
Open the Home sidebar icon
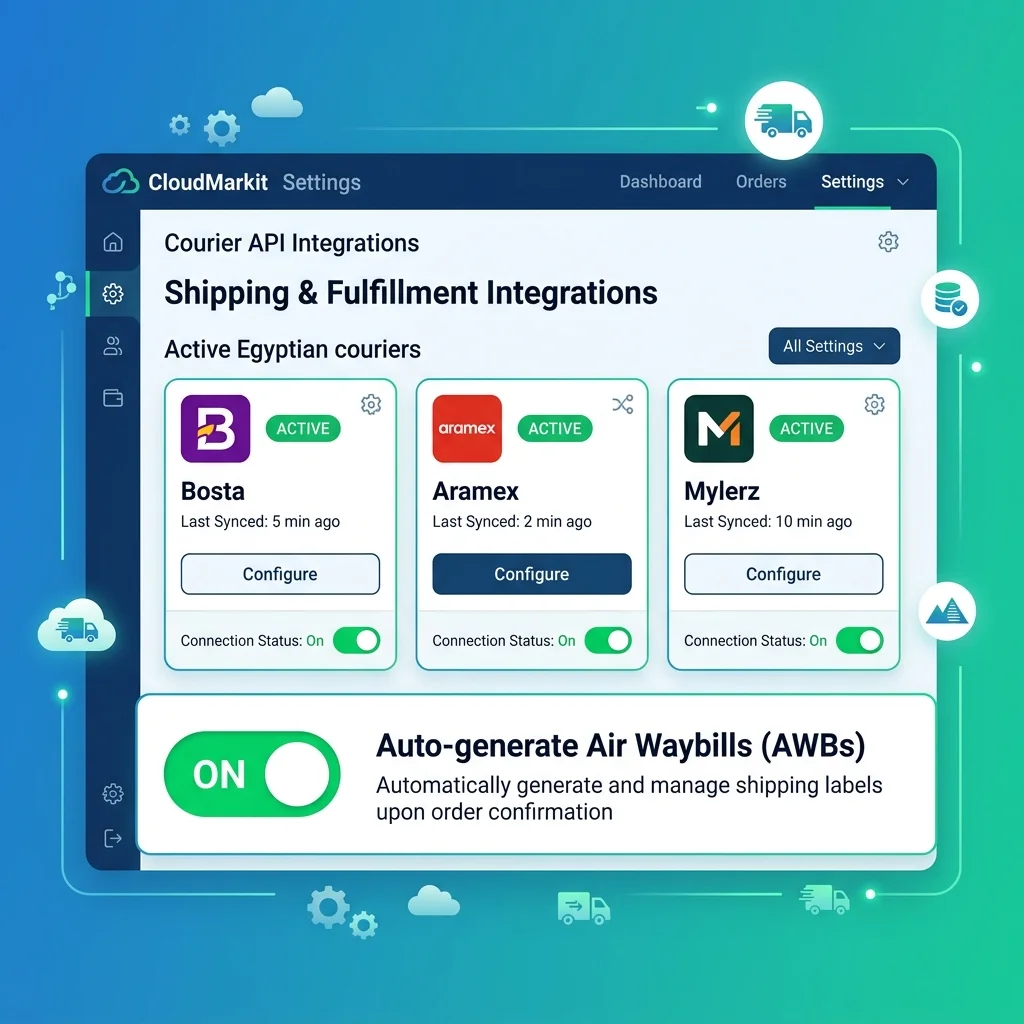coord(113,242)
